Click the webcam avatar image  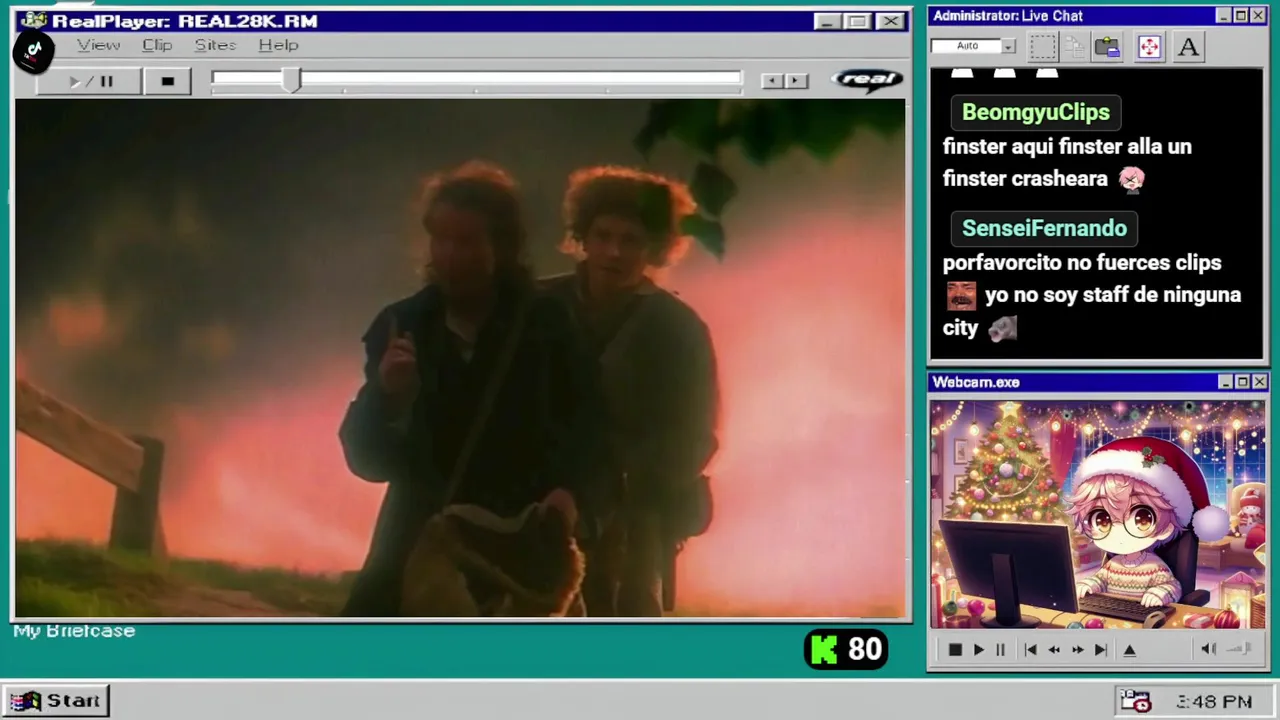(x=1097, y=515)
